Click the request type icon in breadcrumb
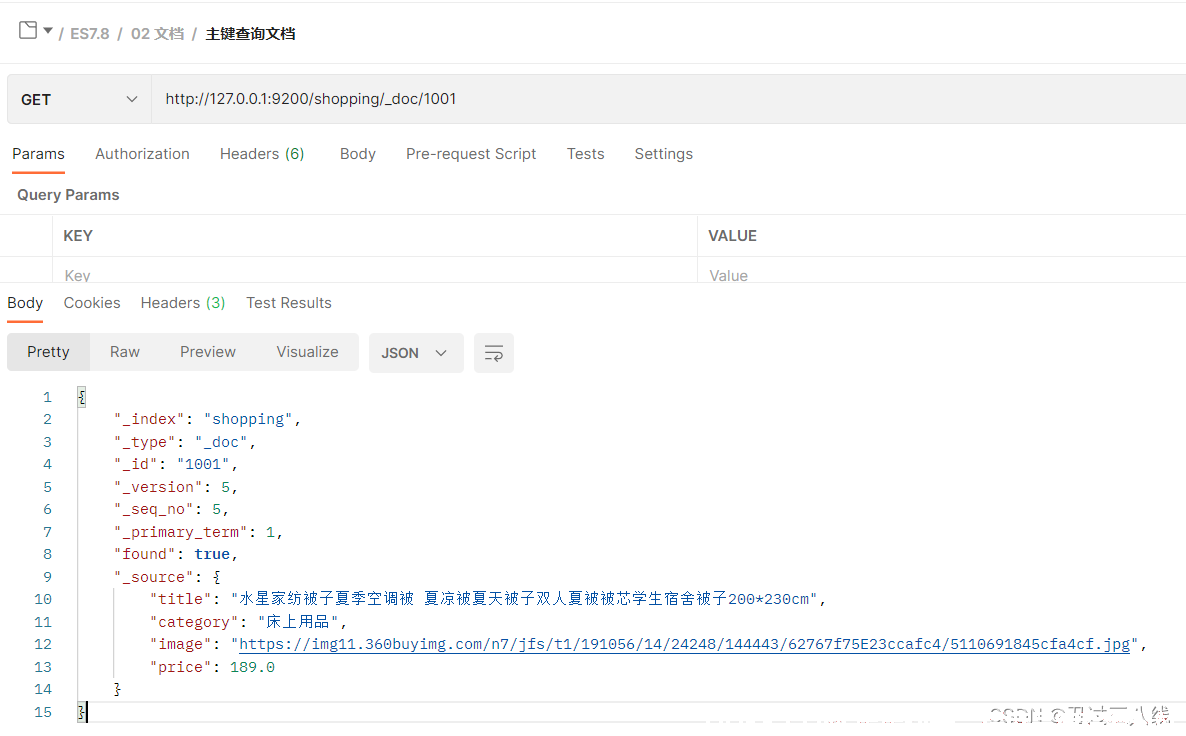Screen dimensions: 1186x736 [28, 30]
